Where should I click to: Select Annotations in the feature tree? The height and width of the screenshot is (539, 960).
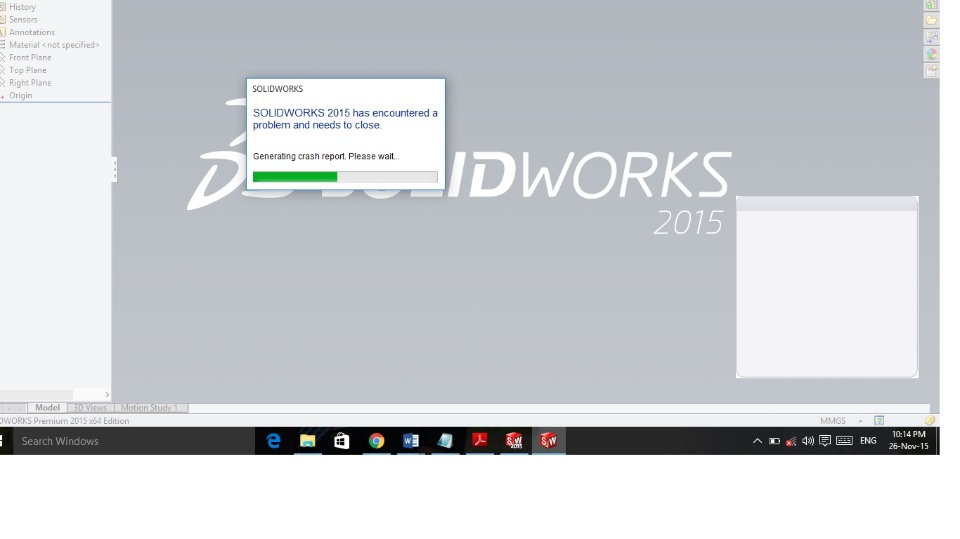(31, 32)
